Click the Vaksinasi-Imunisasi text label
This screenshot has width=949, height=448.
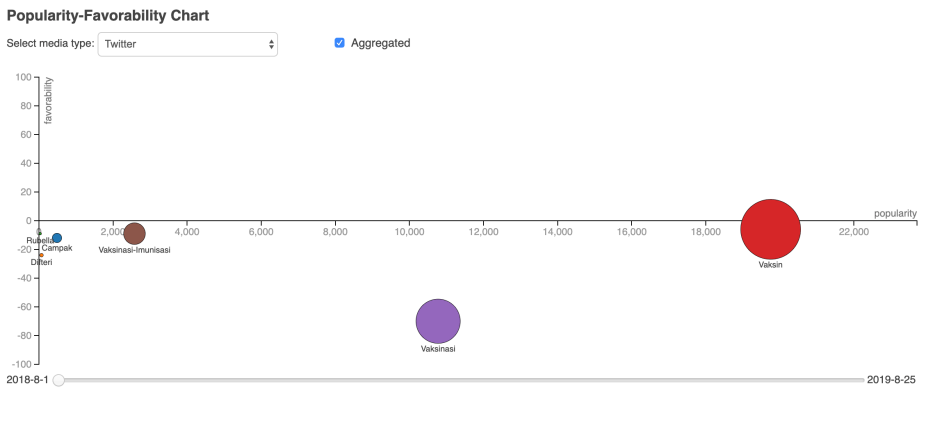point(134,250)
